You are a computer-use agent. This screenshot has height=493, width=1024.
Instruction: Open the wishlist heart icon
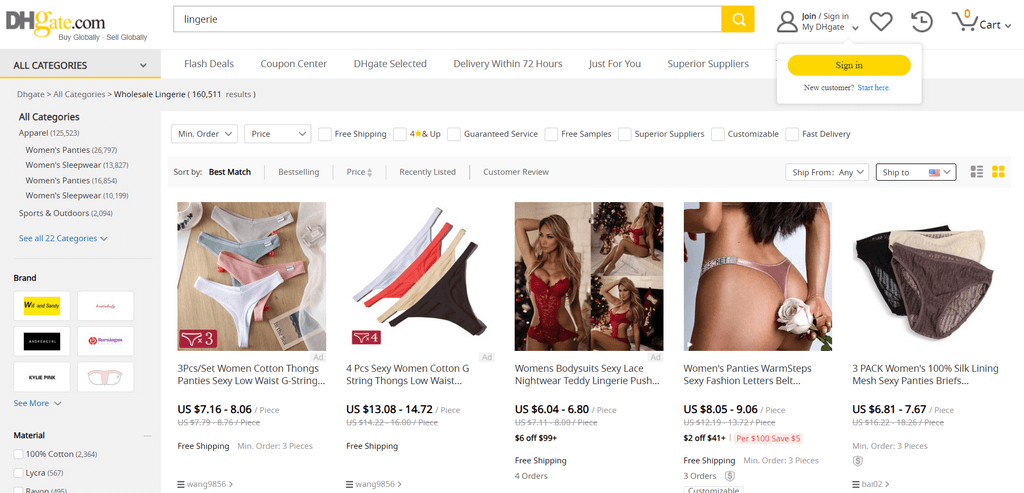click(881, 22)
